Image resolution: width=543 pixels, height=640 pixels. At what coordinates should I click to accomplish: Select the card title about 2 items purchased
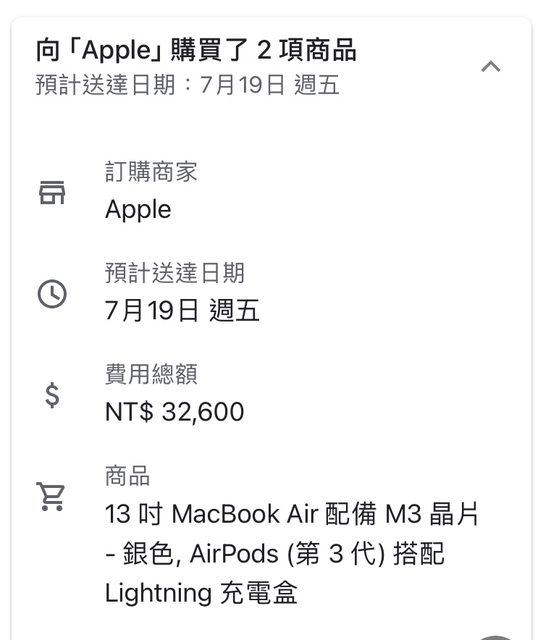click(x=196, y=50)
